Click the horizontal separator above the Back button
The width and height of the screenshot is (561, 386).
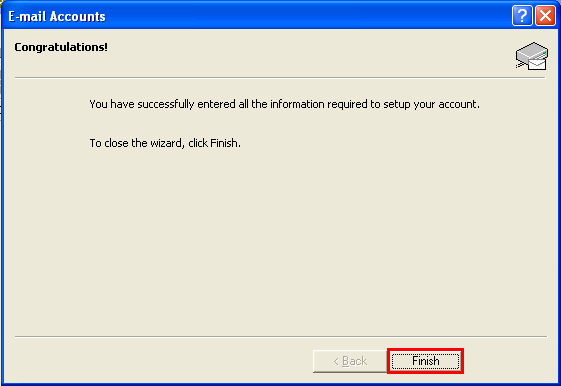[281, 336]
